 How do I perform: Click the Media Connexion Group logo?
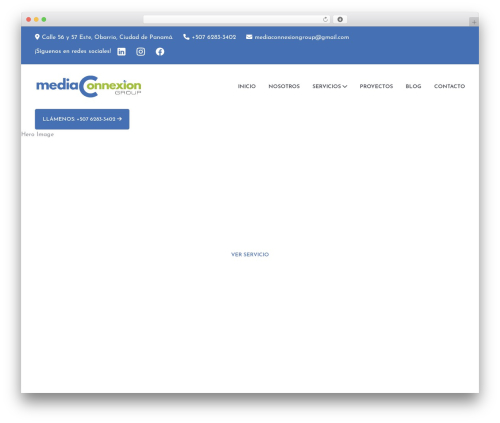click(x=89, y=86)
